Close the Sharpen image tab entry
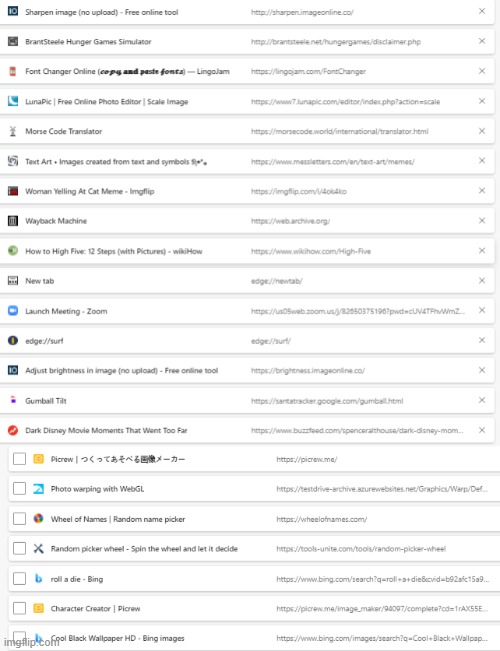The width and height of the screenshot is (500, 651). [x=482, y=11]
